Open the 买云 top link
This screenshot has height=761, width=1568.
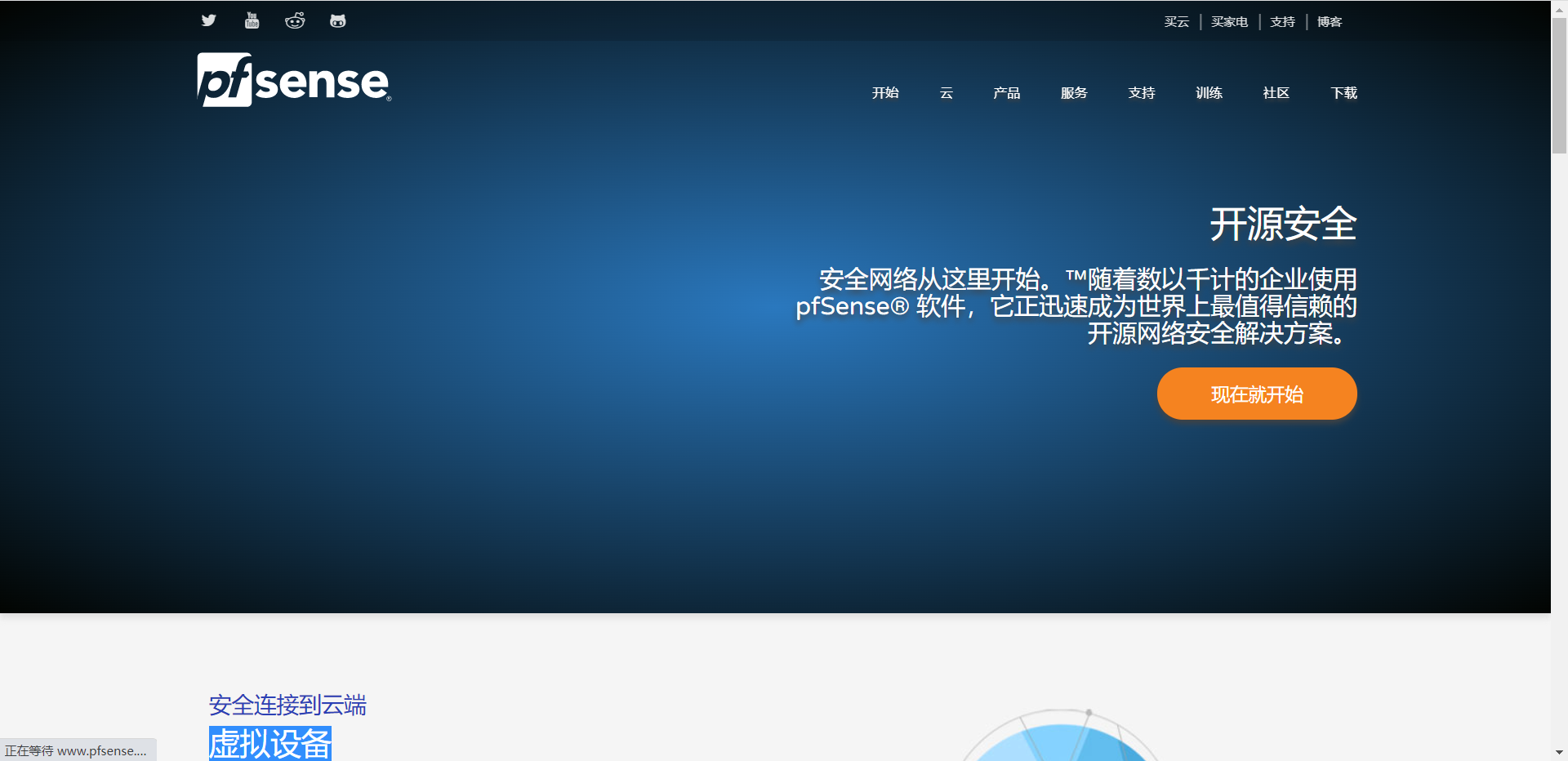[x=1176, y=22]
